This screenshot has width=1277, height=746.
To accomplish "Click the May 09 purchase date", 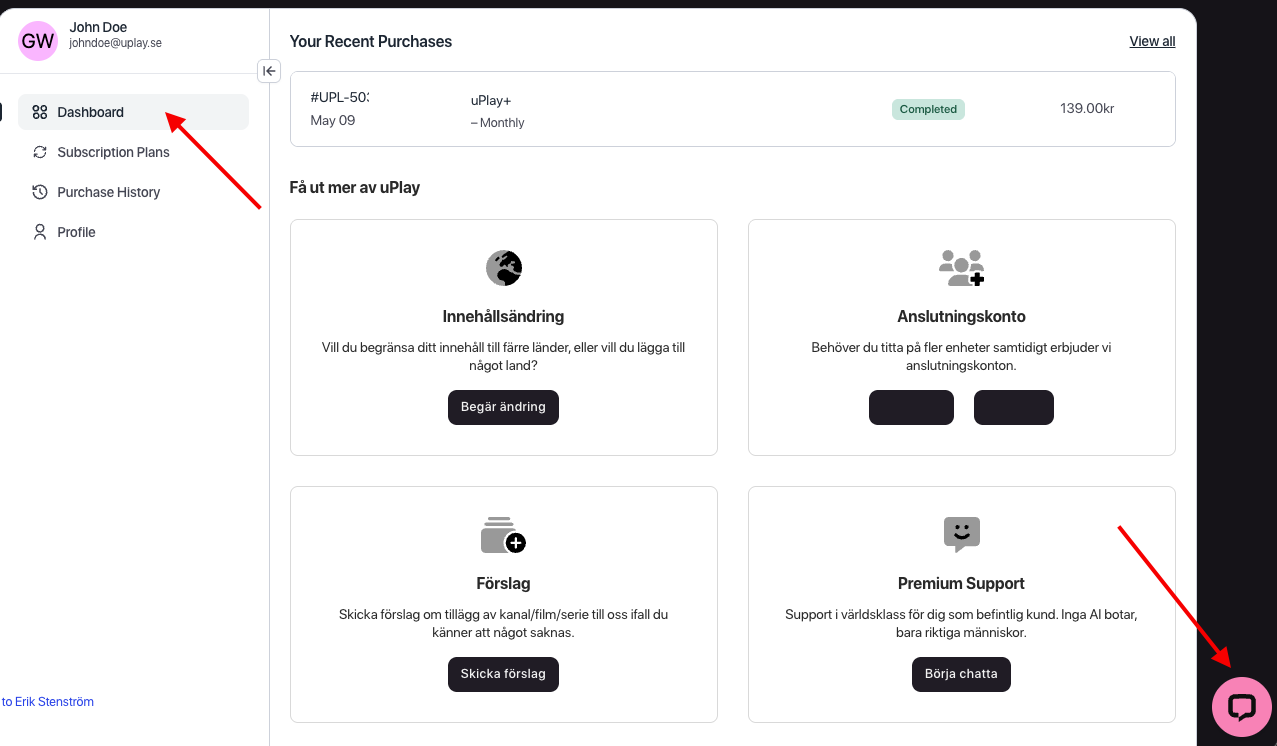I will (x=333, y=120).
